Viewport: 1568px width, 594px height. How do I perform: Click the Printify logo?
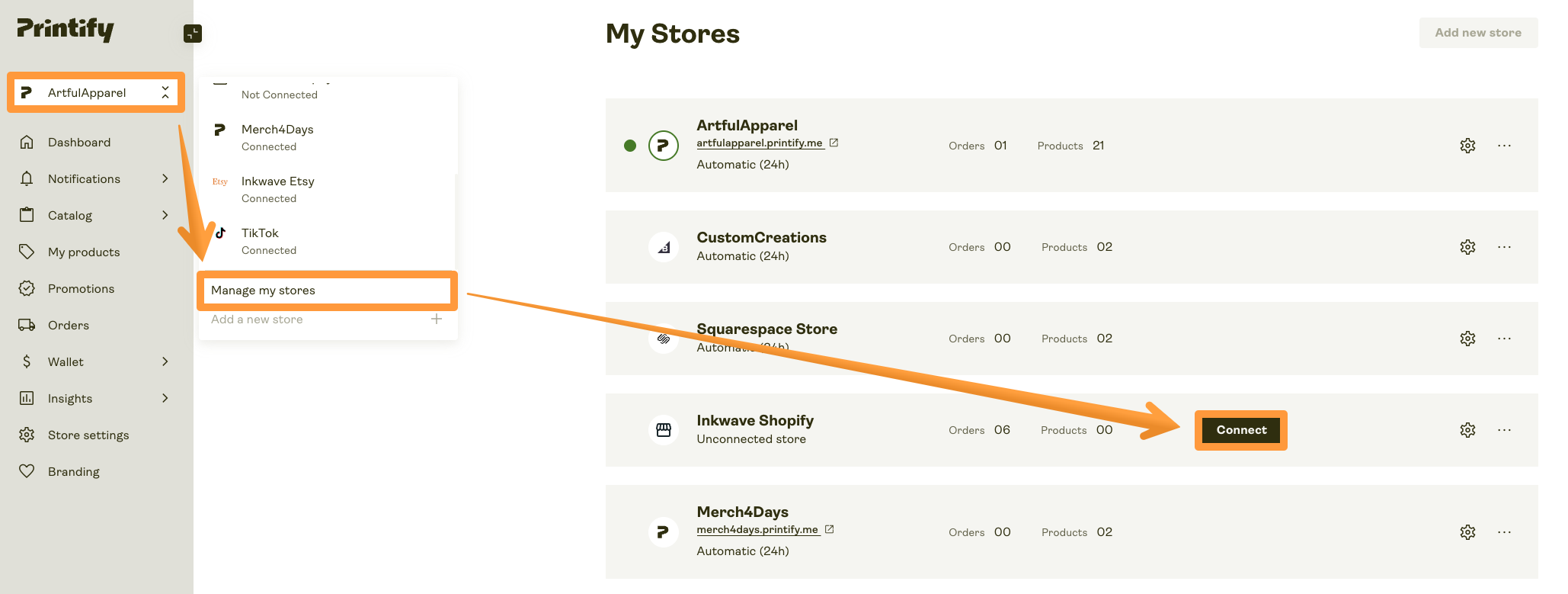[66, 31]
